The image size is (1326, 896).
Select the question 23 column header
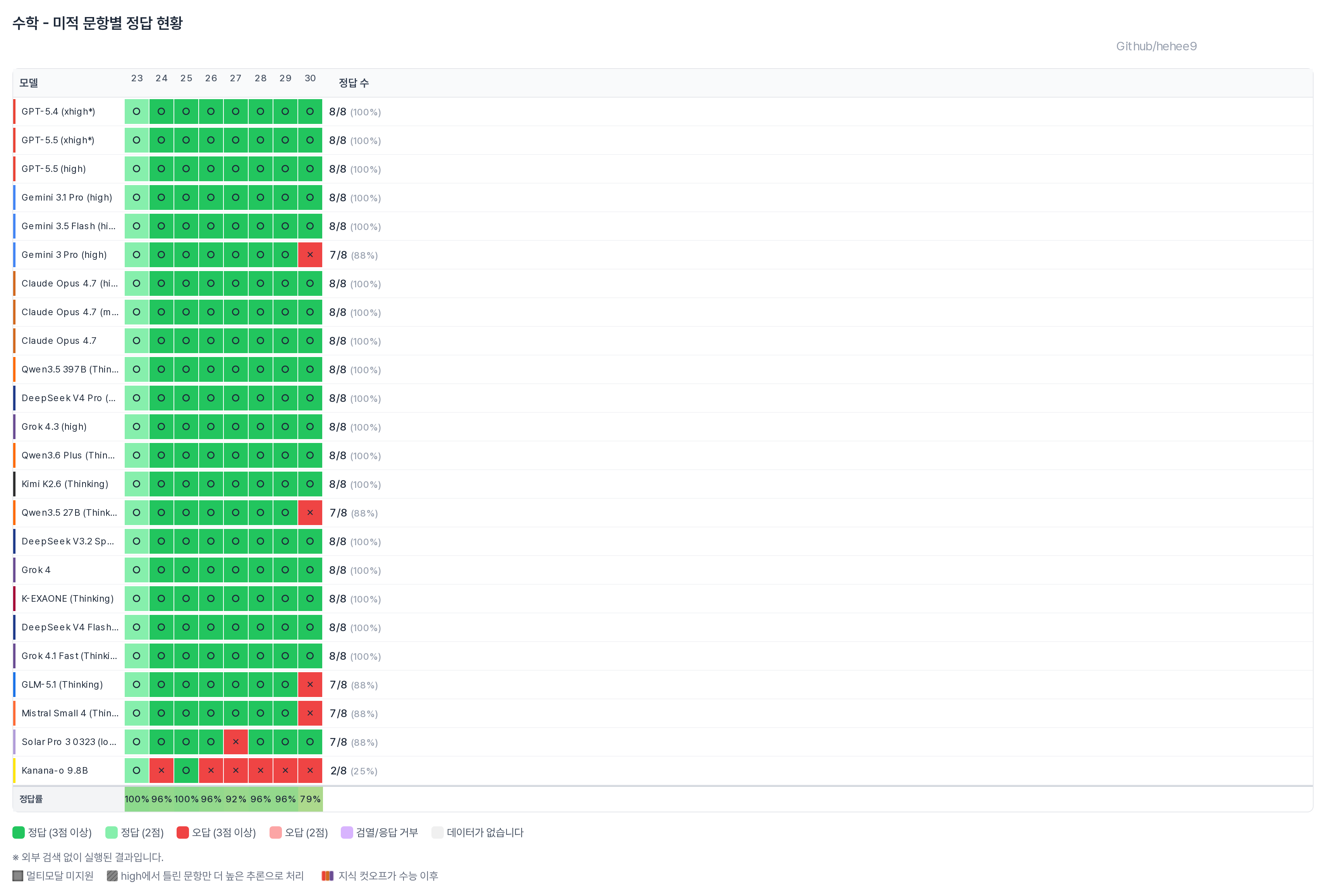pyautogui.click(x=137, y=78)
